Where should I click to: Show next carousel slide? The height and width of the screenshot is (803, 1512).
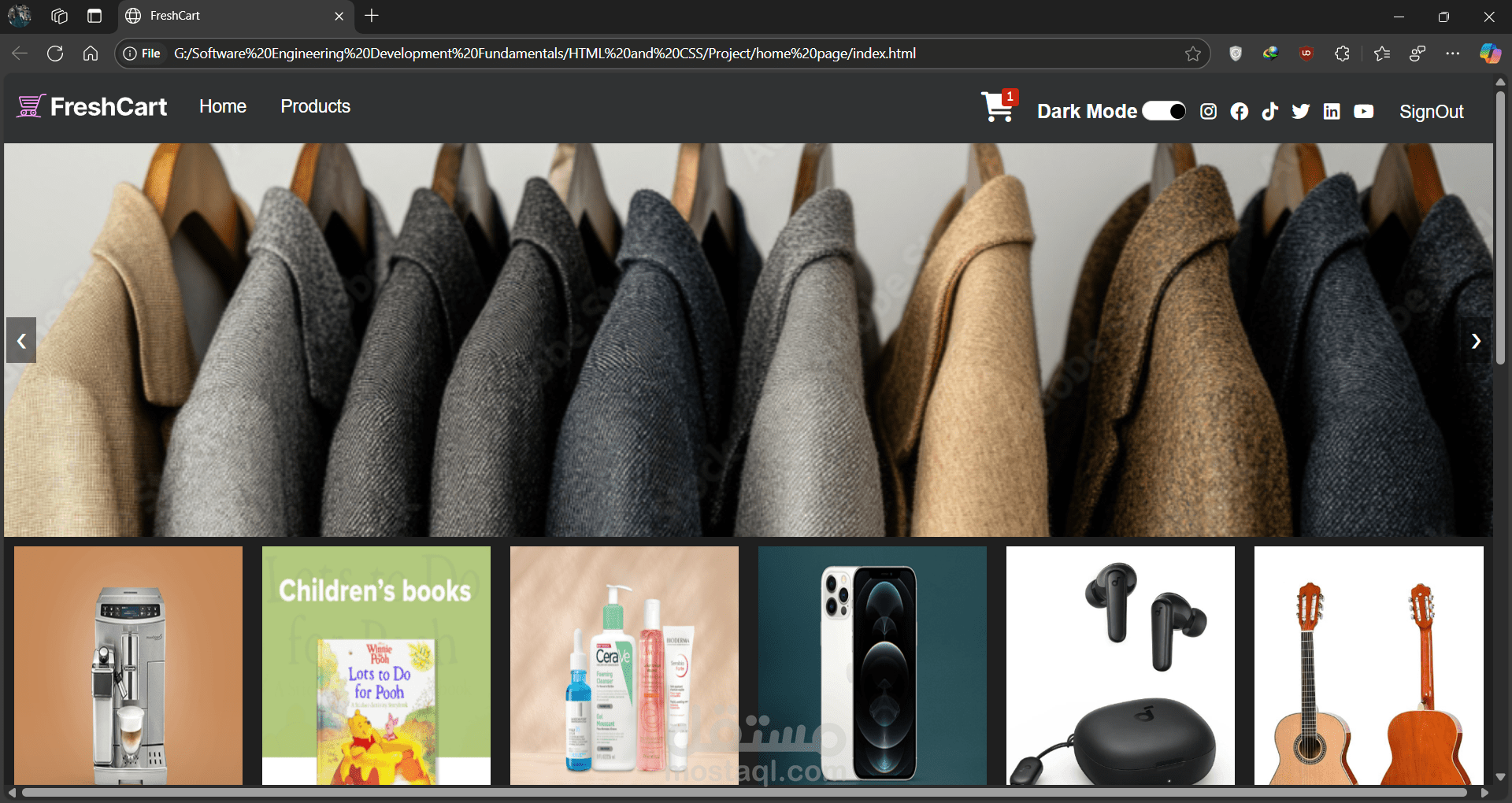coord(1476,340)
